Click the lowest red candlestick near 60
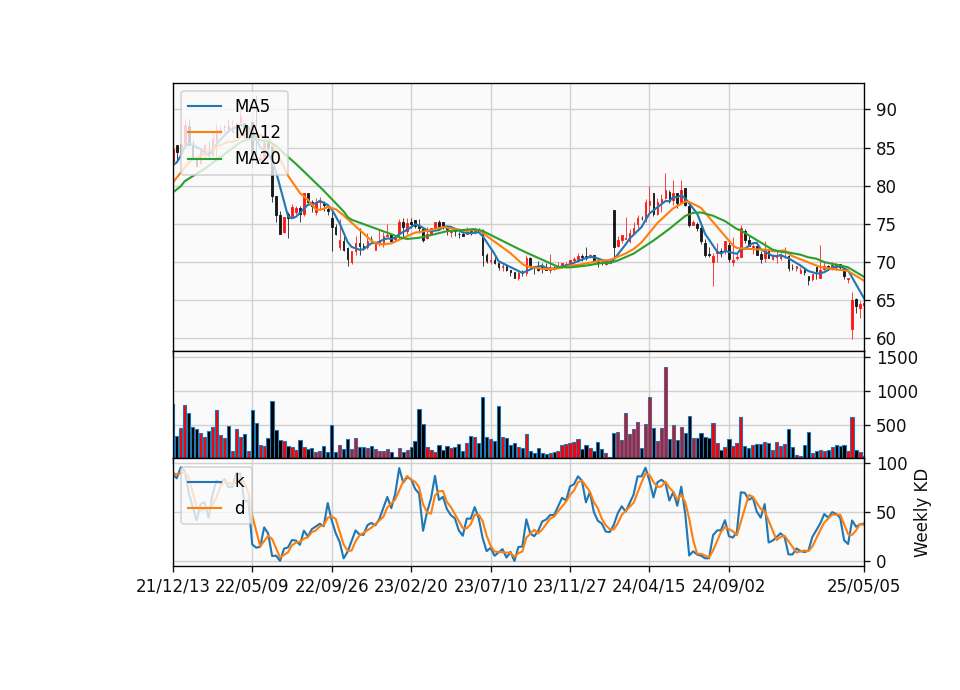 pyautogui.click(x=852, y=316)
